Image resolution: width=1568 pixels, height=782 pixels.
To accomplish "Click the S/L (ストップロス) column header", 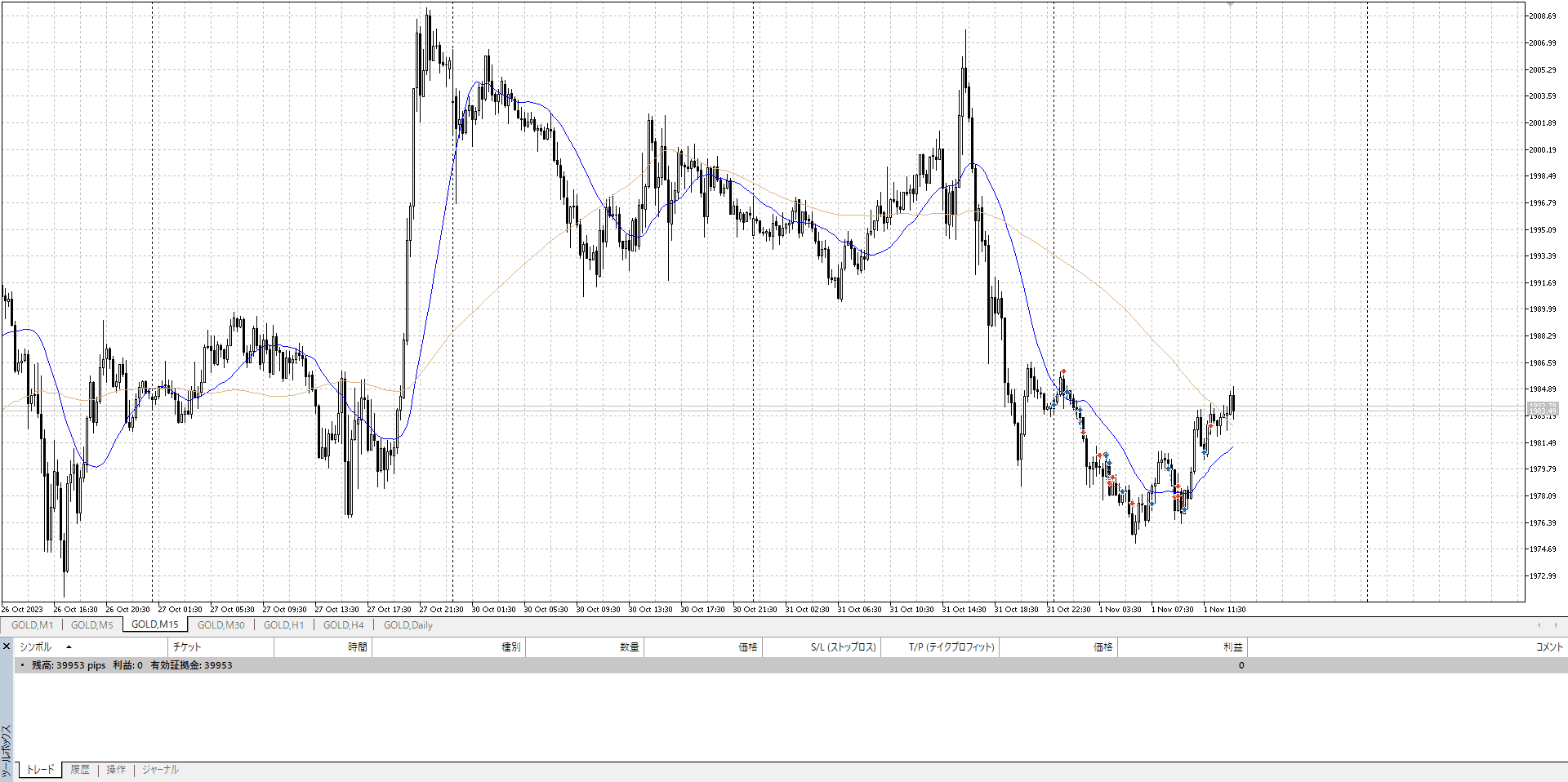I will (843, 647).
